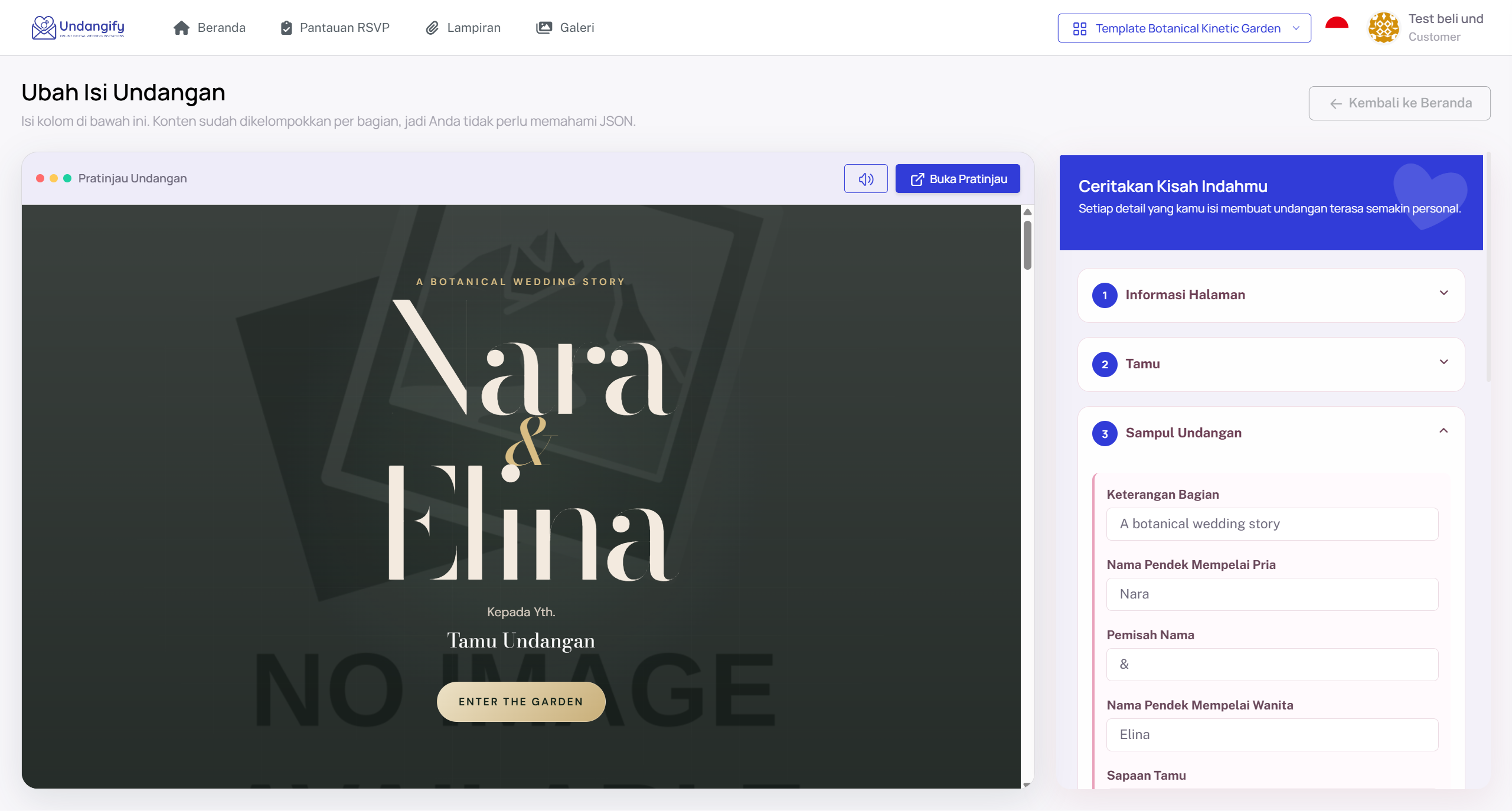Click the step 2 number badge
Screen dimensions: 1512x811
coord(1105,364)
